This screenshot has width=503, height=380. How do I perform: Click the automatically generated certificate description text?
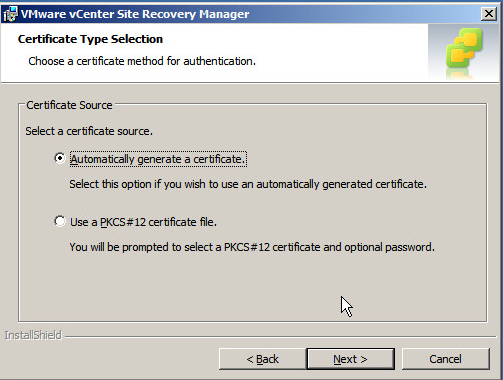pos(248,184)
